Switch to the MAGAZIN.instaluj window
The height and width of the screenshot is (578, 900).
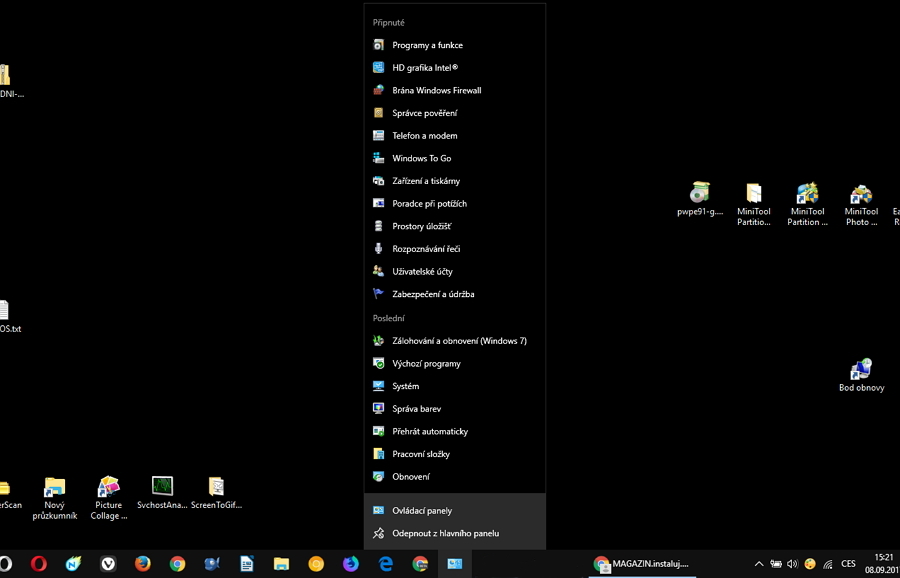pos(645,563)
